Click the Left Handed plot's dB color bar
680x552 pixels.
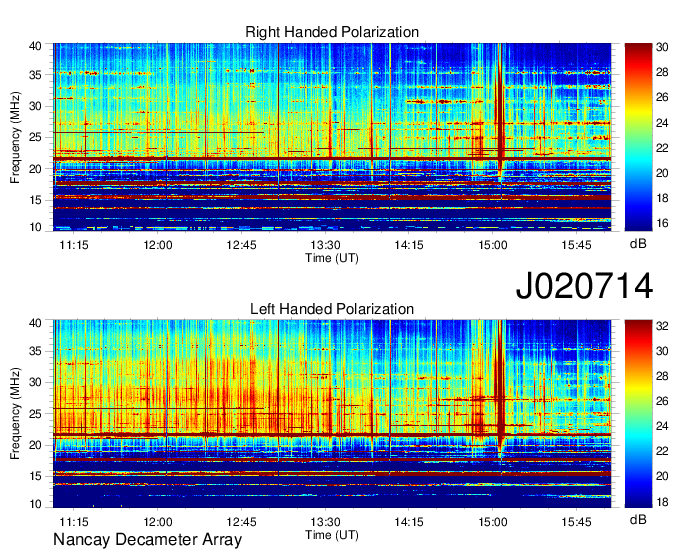(638, 414)
